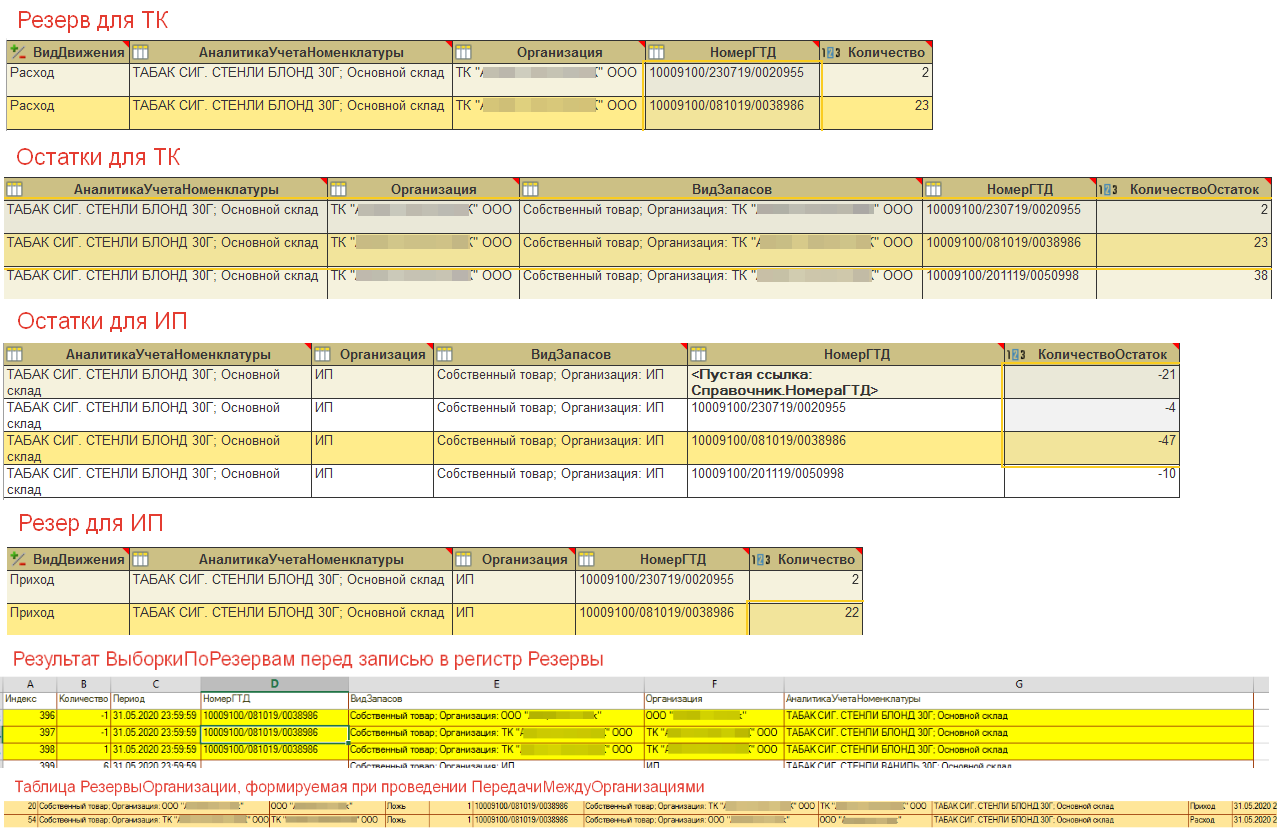This screenshot has width=1277, height=838.
Task: Click Организация header icon in Резер для ИП table
Action: coord(463,559)
